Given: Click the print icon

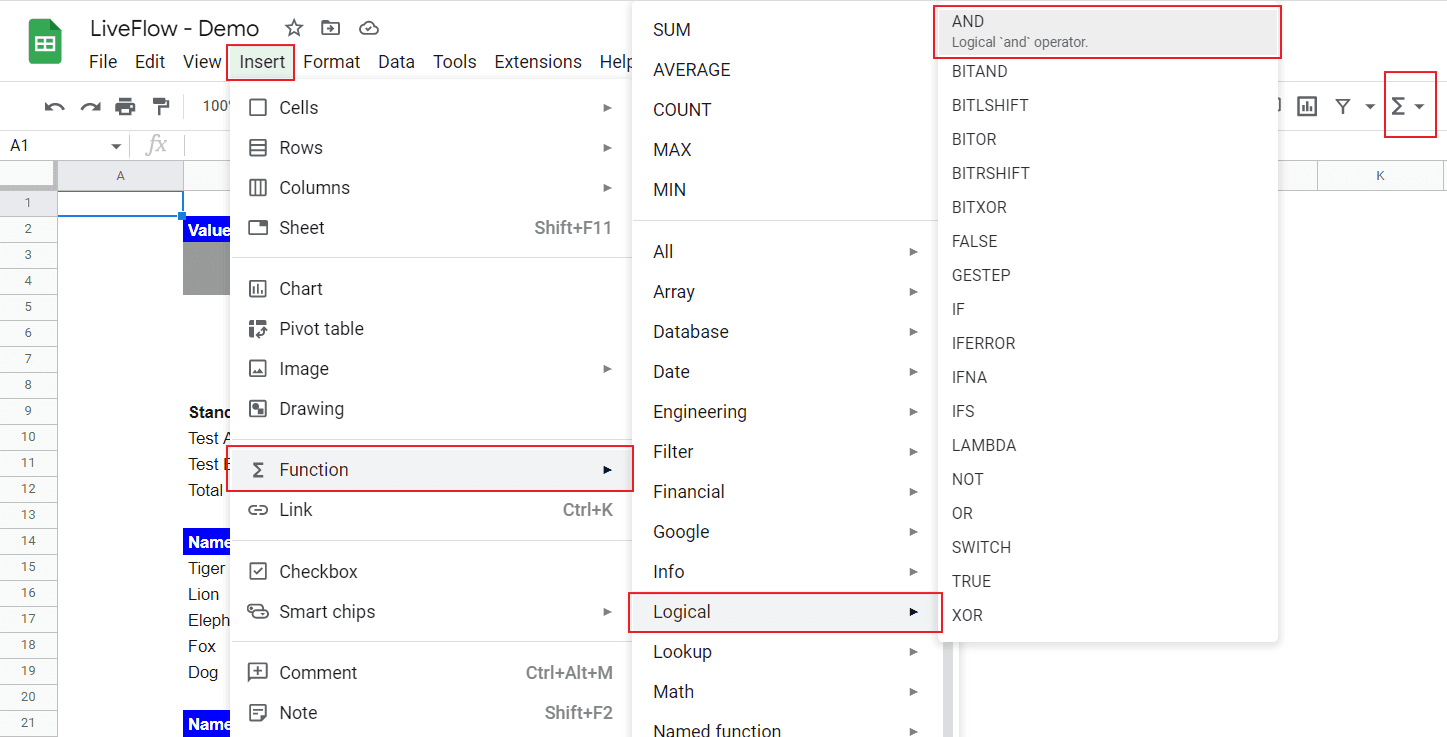Looking at the screenshot, I should point(125,106).
